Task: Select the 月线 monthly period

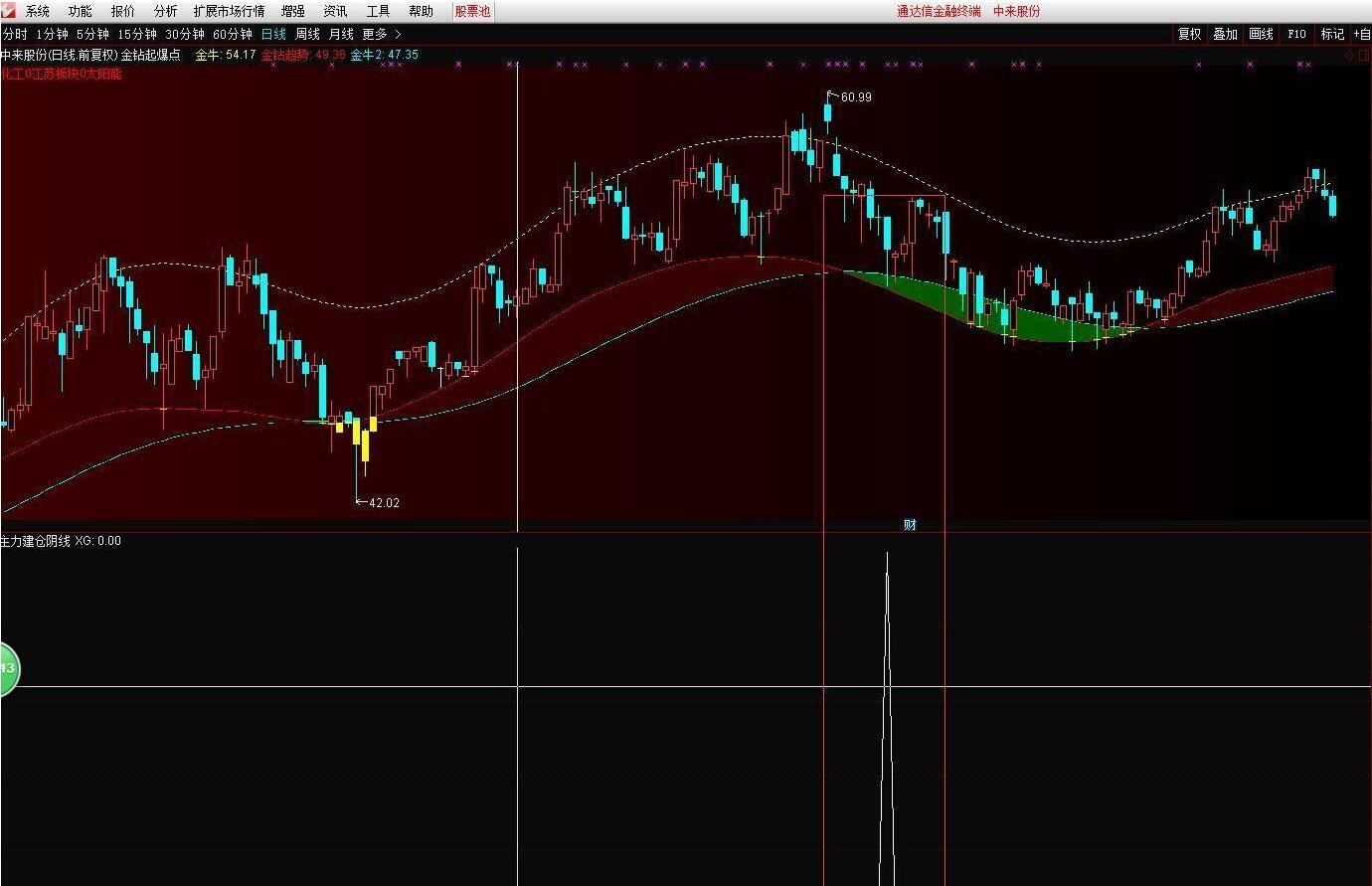Action: coord(342,34)
